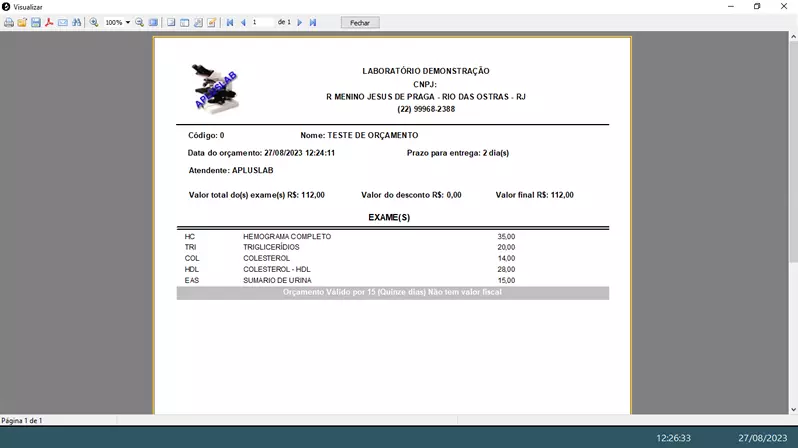Switch preview to full screen mode

(x=153, y=22)
